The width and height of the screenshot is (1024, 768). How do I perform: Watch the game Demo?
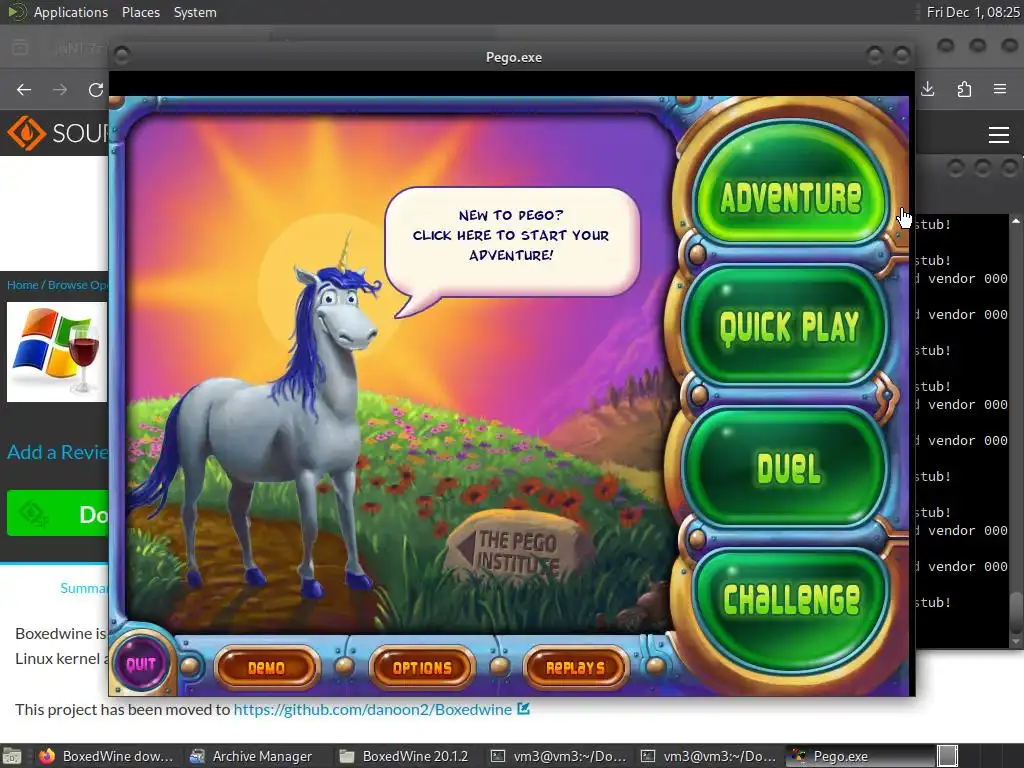pos(266,668)
